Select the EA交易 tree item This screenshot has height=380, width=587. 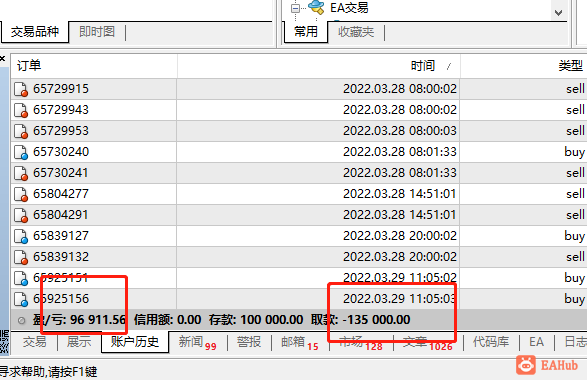click(349, 7)
